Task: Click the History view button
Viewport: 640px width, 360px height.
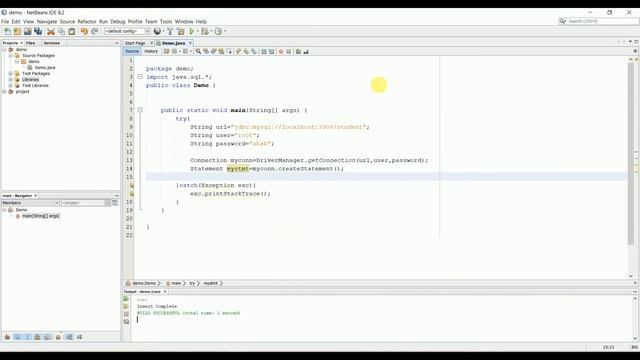Action: pyautogui.click(x=151, y=51)
